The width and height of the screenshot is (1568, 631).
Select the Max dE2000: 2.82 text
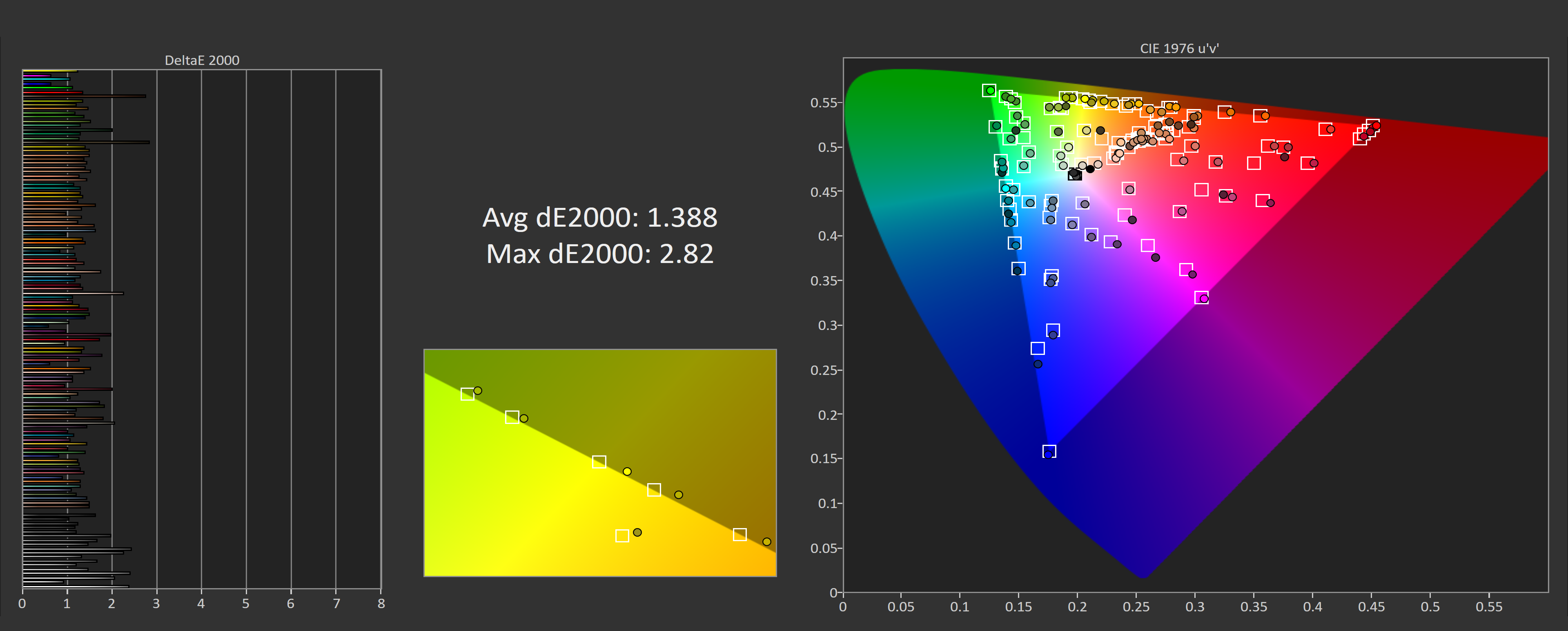coord(599,254)
